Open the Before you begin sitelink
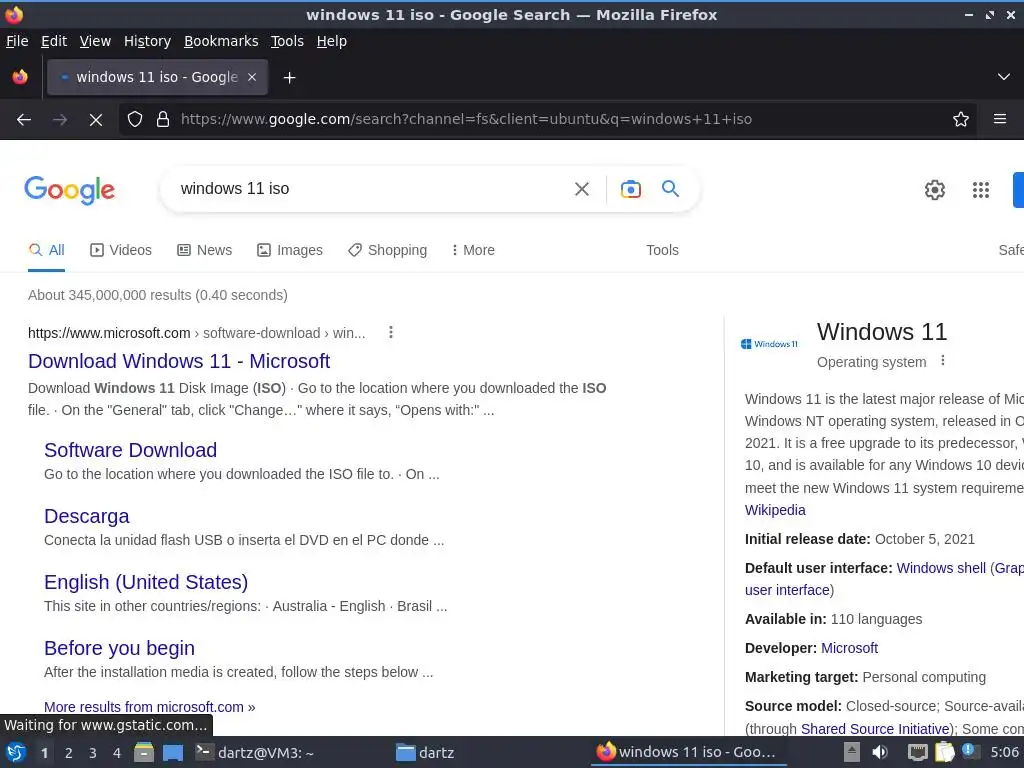This screenshot has width=1024, height=768. [x=120, y=648]
